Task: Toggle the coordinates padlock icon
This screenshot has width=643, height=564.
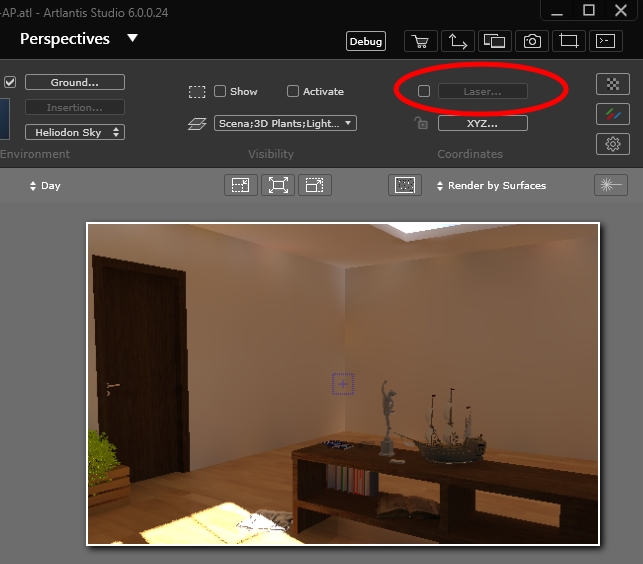Action: tap(421, 123)
